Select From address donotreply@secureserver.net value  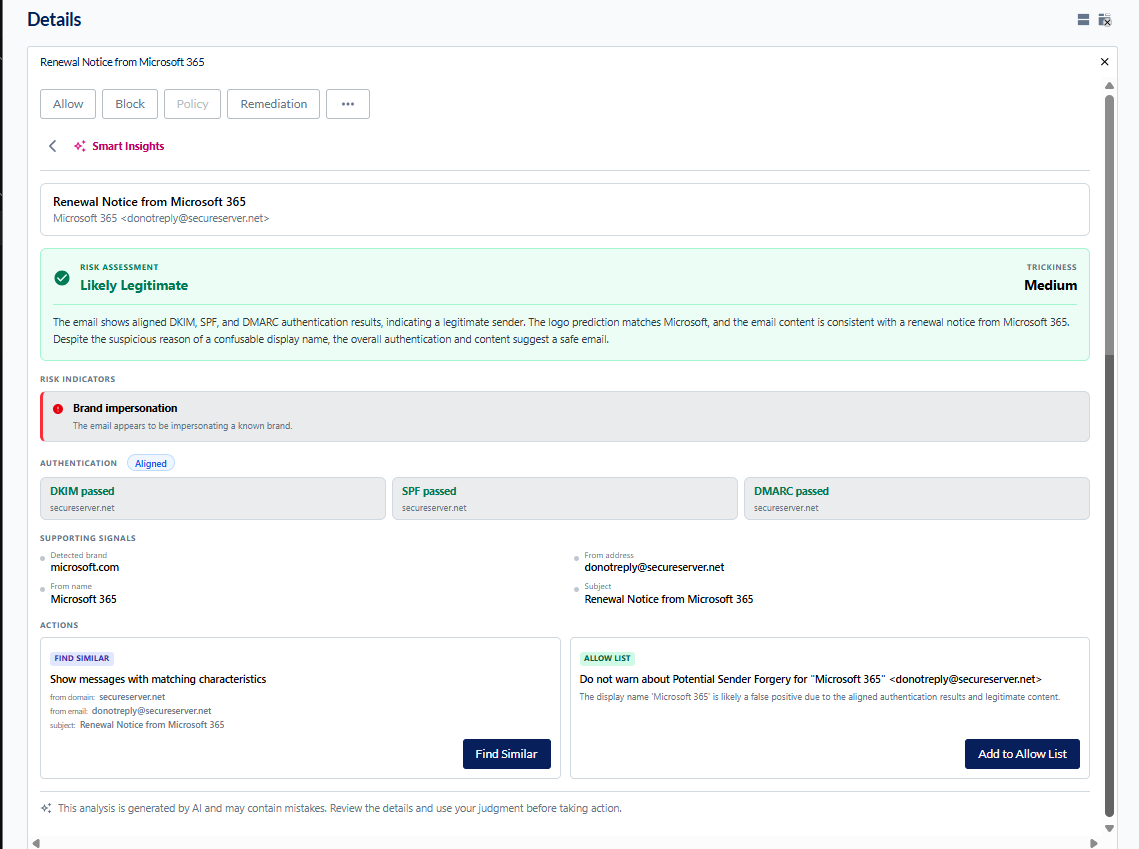pyautogui.click(x=654, y=567)
